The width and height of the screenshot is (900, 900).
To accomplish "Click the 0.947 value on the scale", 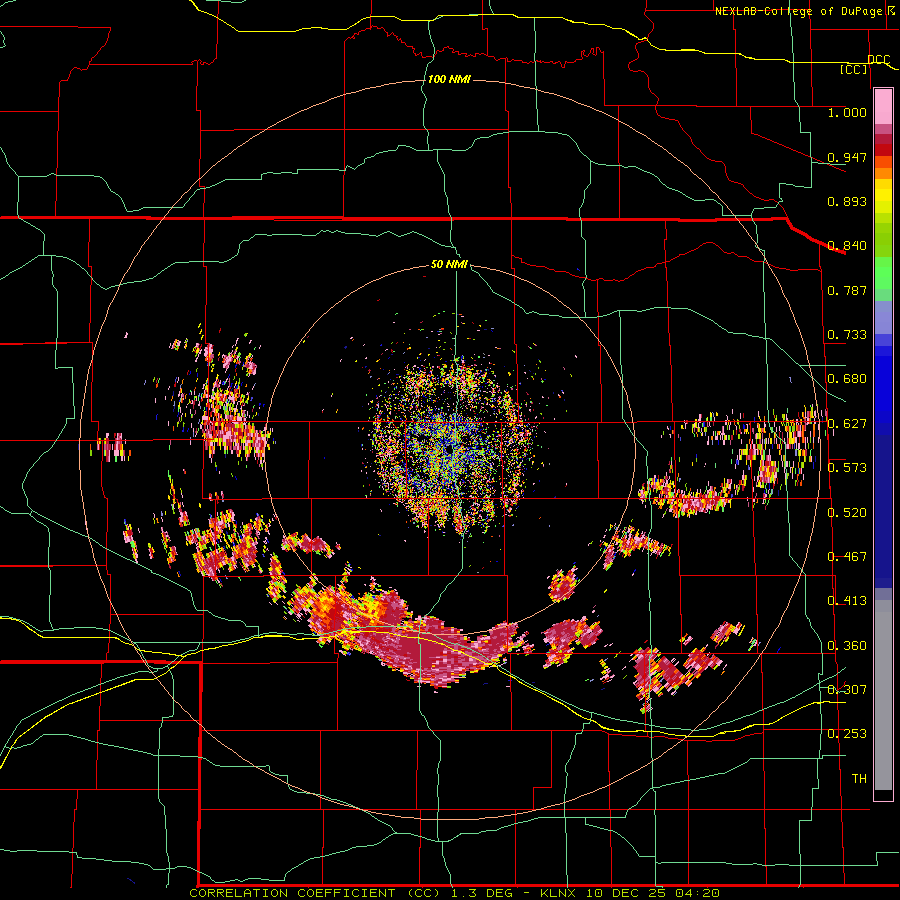I will click(x=847, y=157).
